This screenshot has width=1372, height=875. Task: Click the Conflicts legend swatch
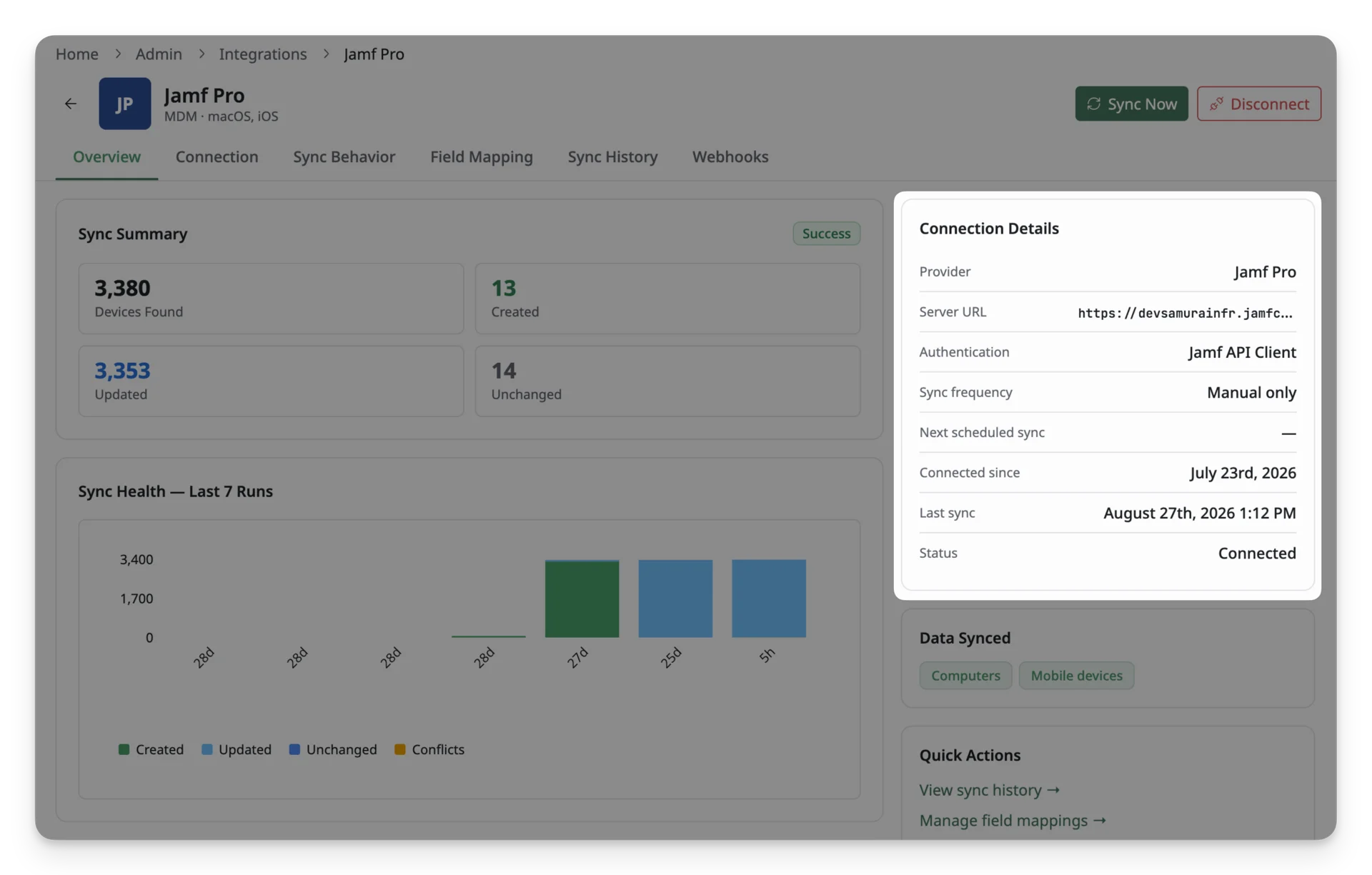(x=400, y=749)
